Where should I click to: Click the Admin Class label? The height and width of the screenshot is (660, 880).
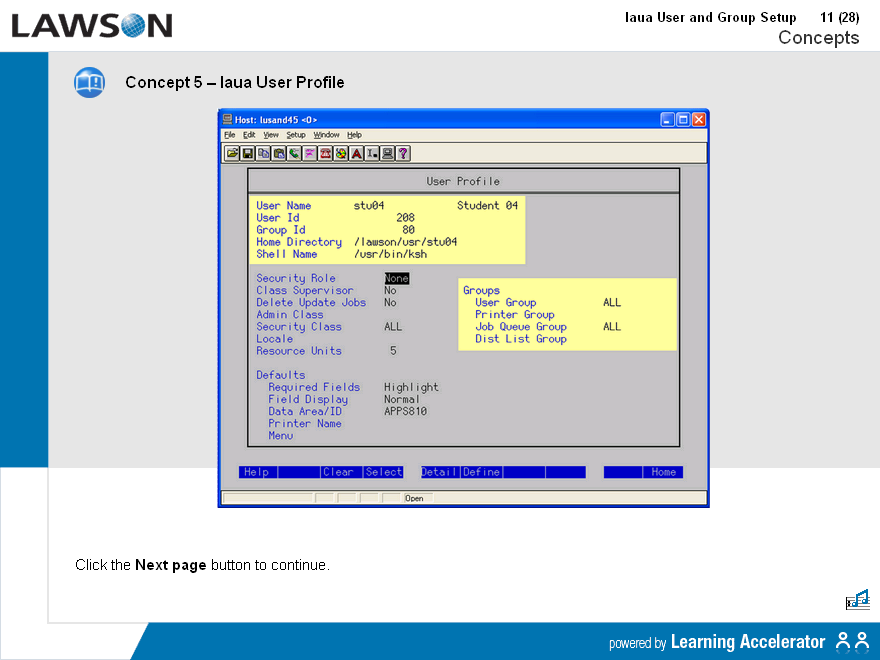pos(290,315)
